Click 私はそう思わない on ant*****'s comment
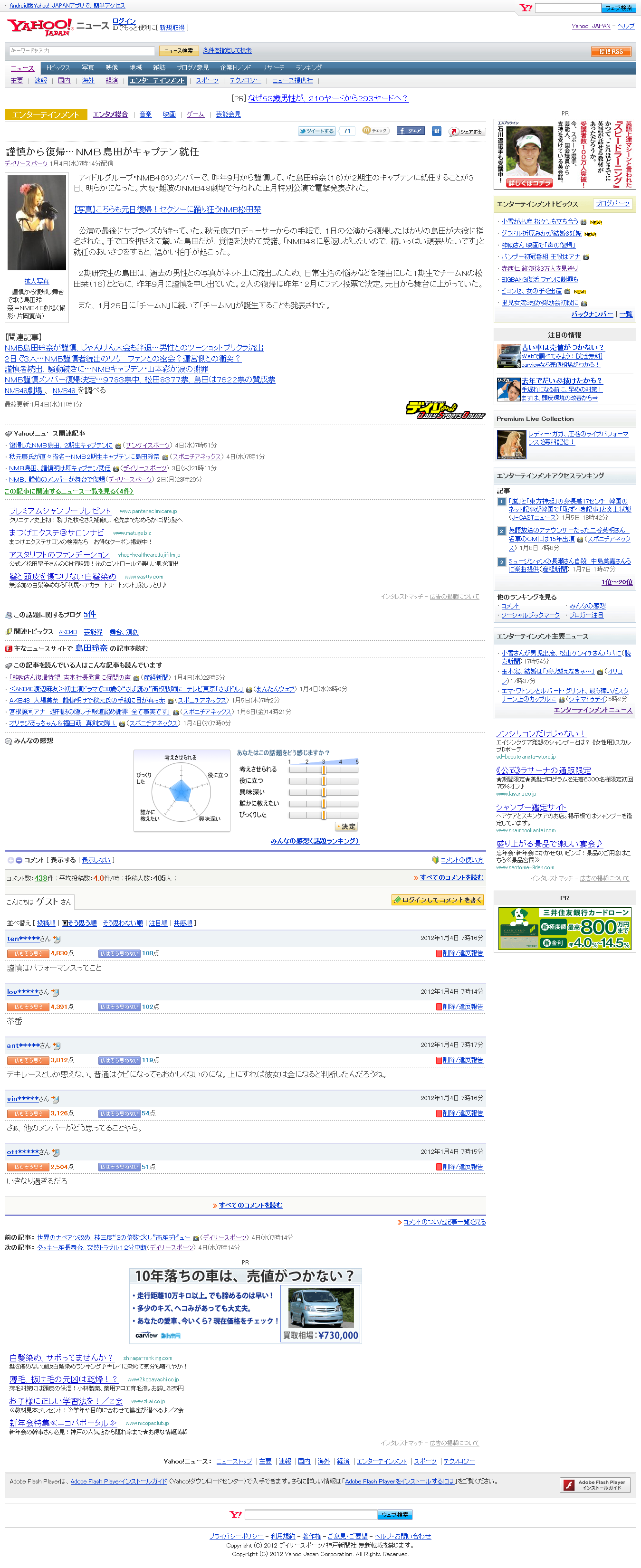641x1568 pixels. point(119,1060)
